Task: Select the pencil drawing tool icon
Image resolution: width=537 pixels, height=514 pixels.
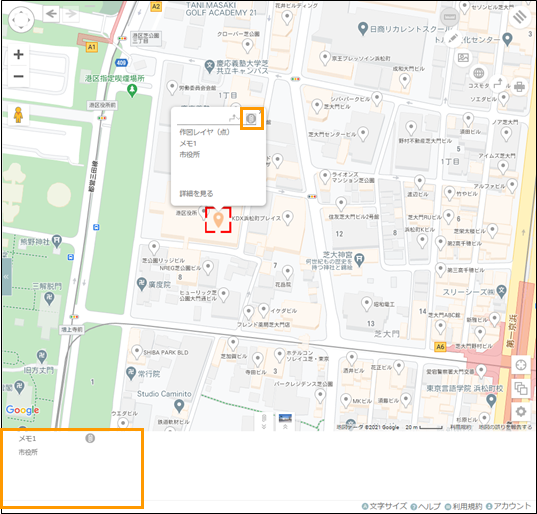Action: coord(453,39)
